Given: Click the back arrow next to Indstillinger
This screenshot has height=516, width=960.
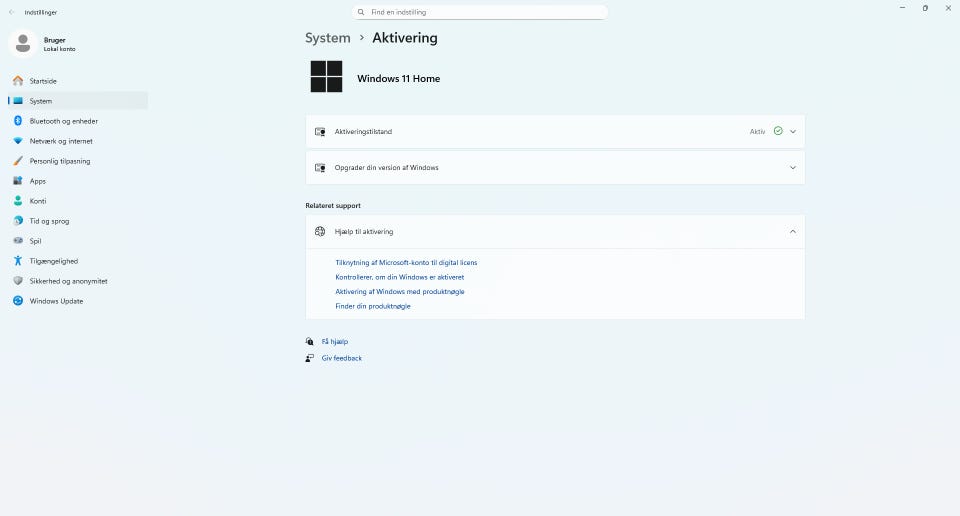Looking at the screenshot, I should [x=12, y=12].
